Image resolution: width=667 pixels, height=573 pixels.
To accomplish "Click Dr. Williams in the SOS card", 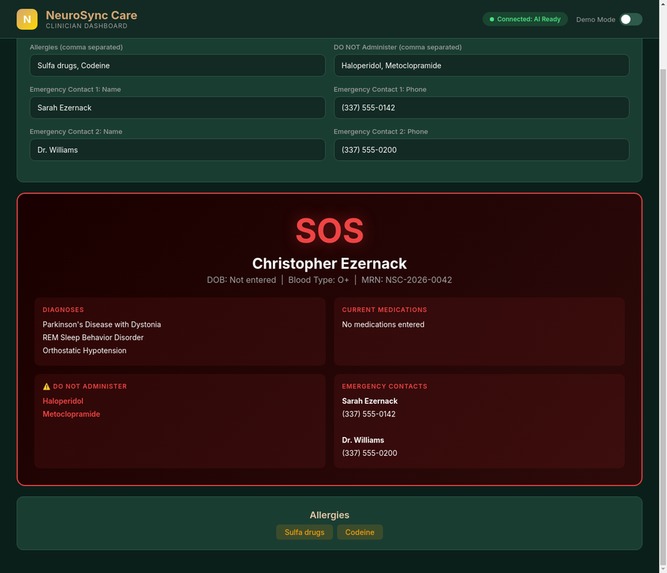I will point(363,440).
